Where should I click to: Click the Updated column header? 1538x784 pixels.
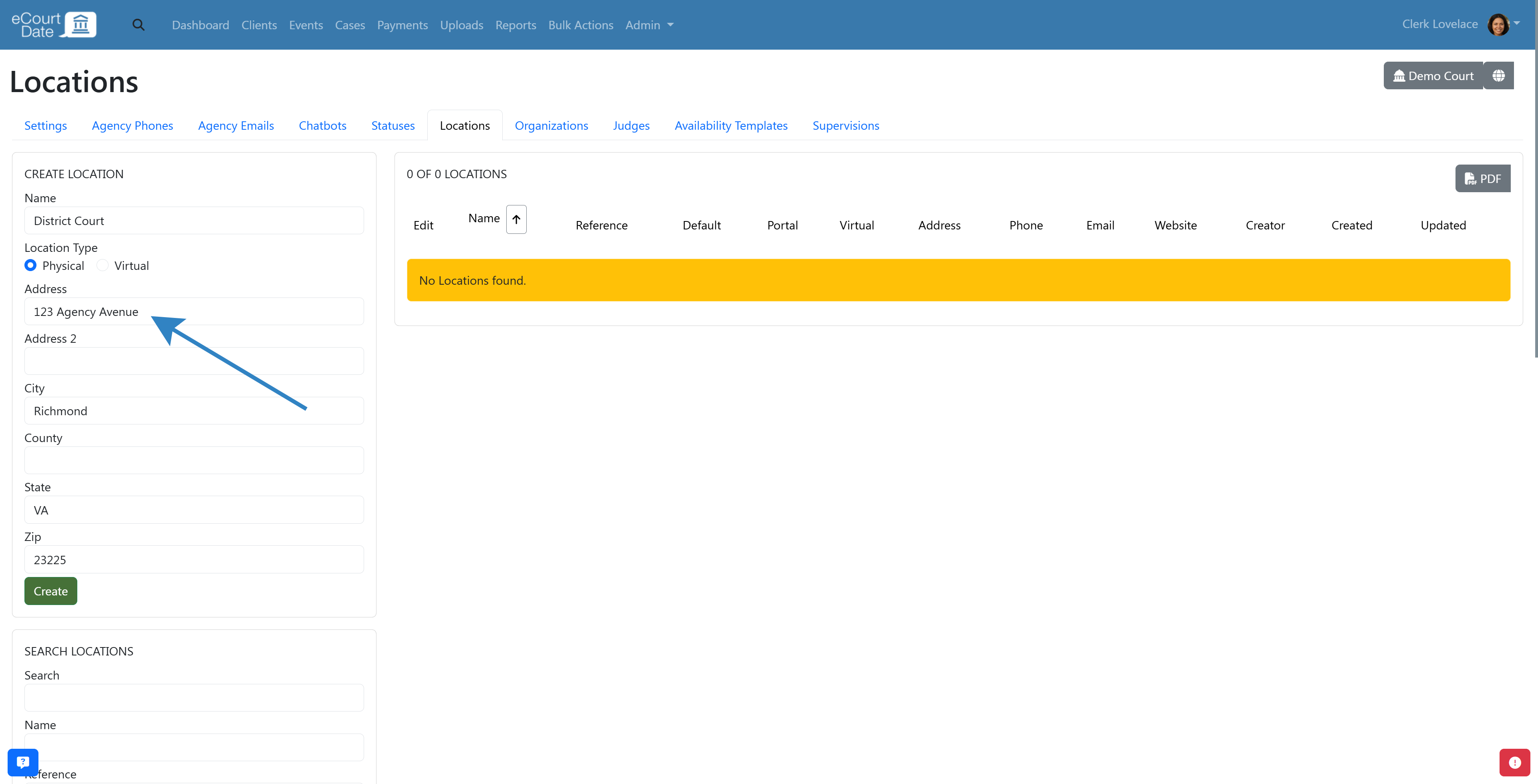point(1443,225)
